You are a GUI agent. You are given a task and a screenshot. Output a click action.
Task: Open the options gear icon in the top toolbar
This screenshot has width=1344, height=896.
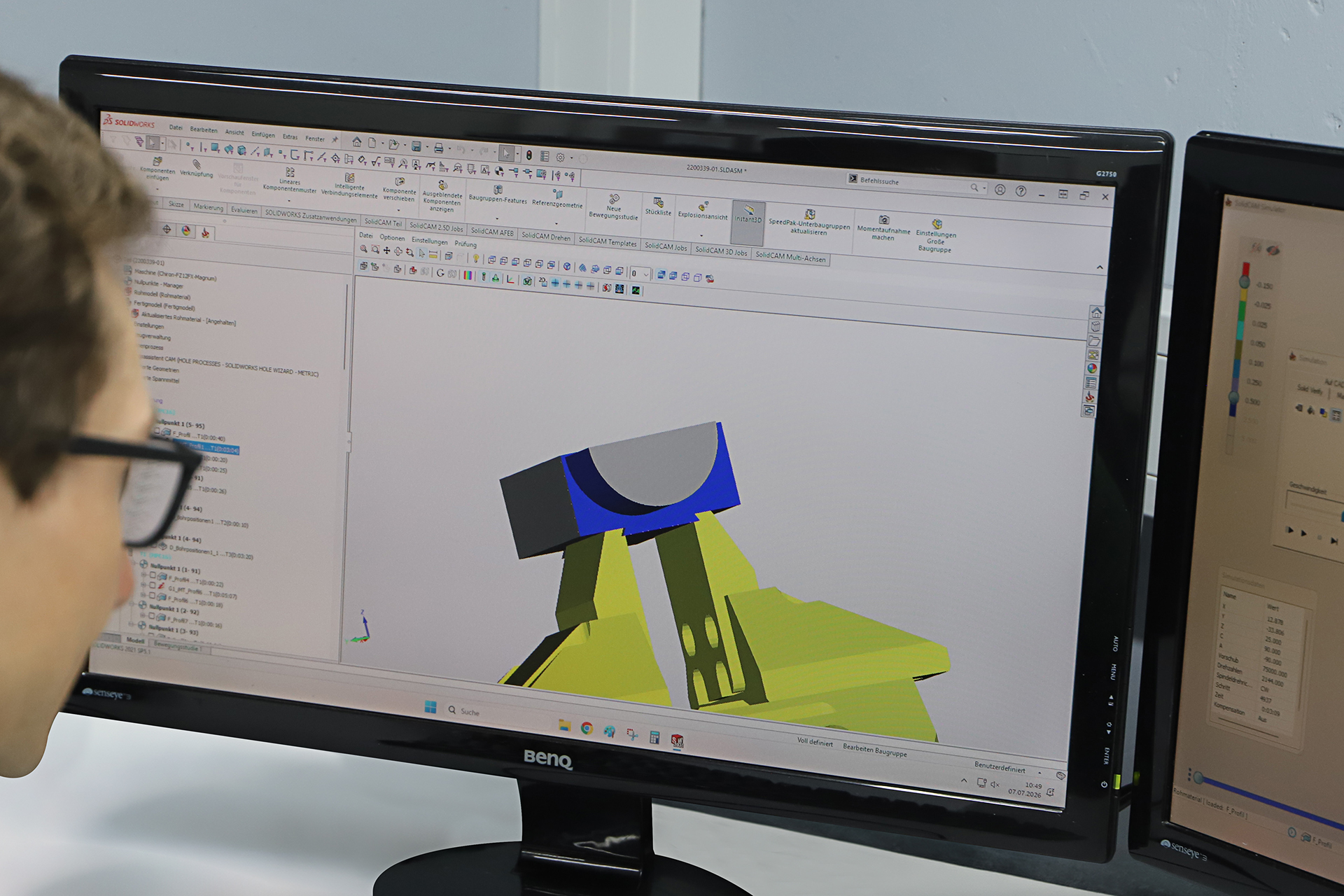point(560,157)
